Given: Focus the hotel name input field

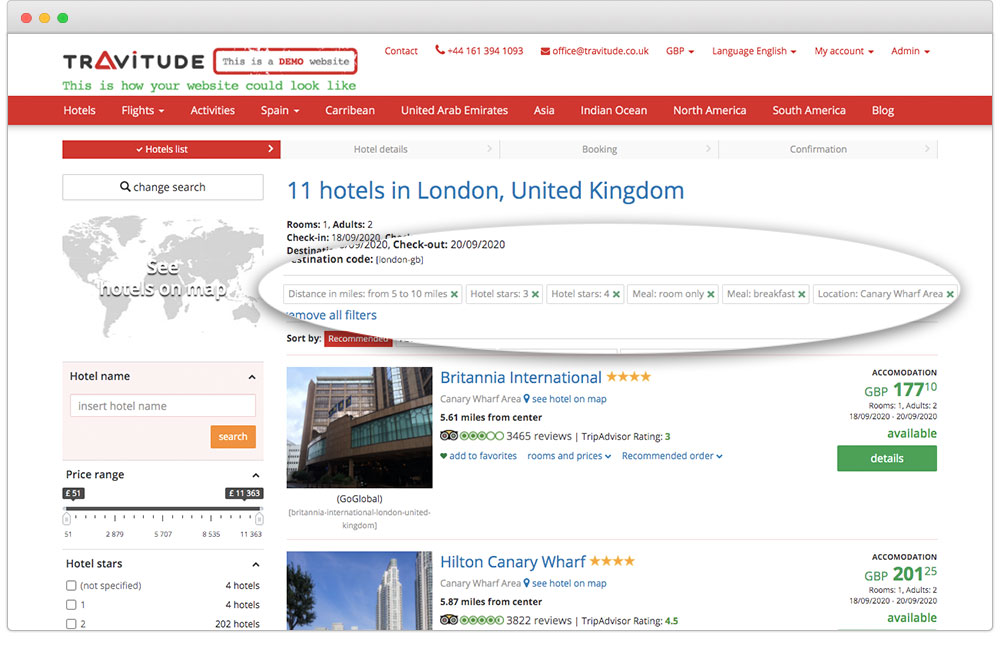Looking at the screenshot, I should [163, 406].
